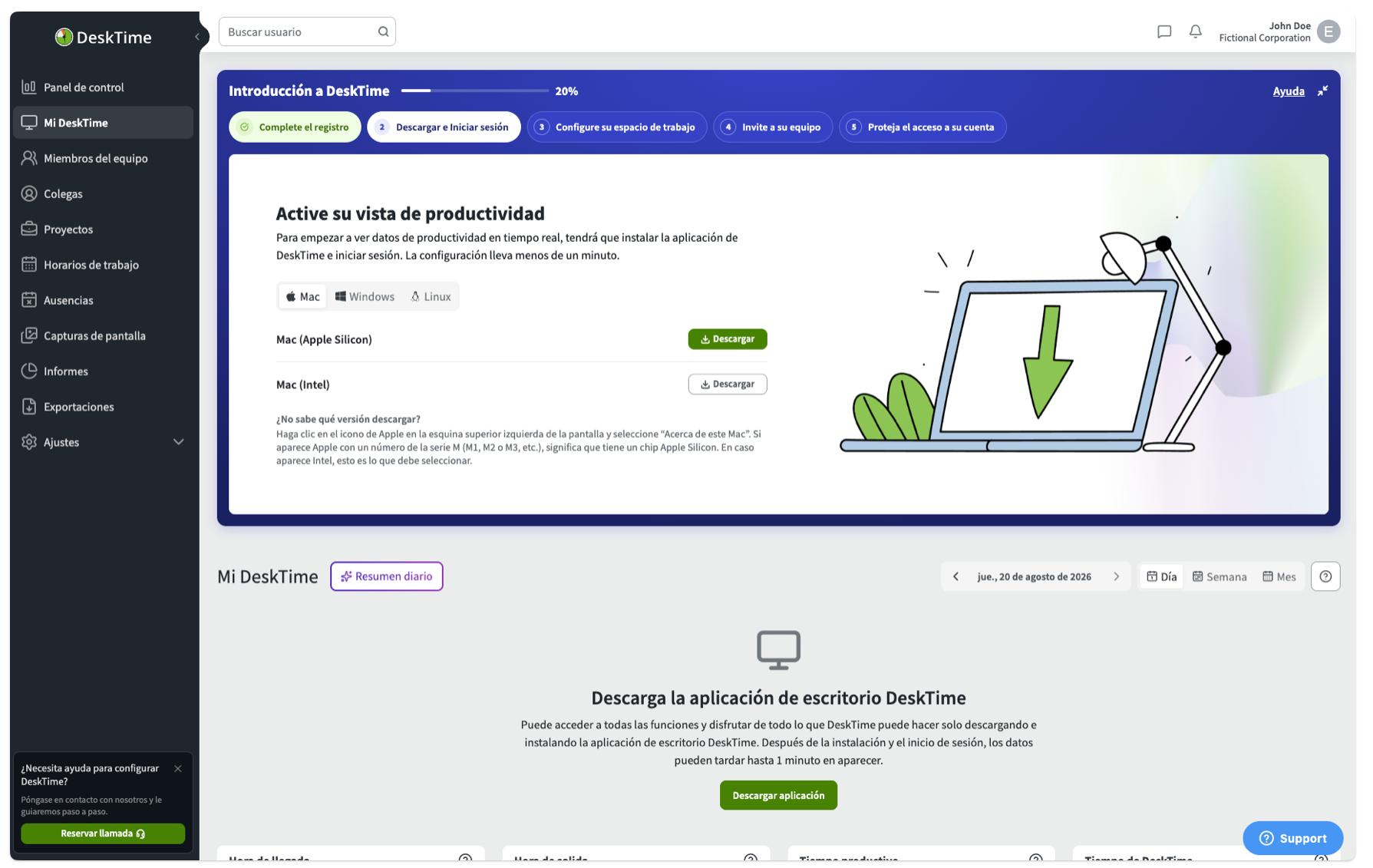Click the help question mark button

[x=1325, y=576]
